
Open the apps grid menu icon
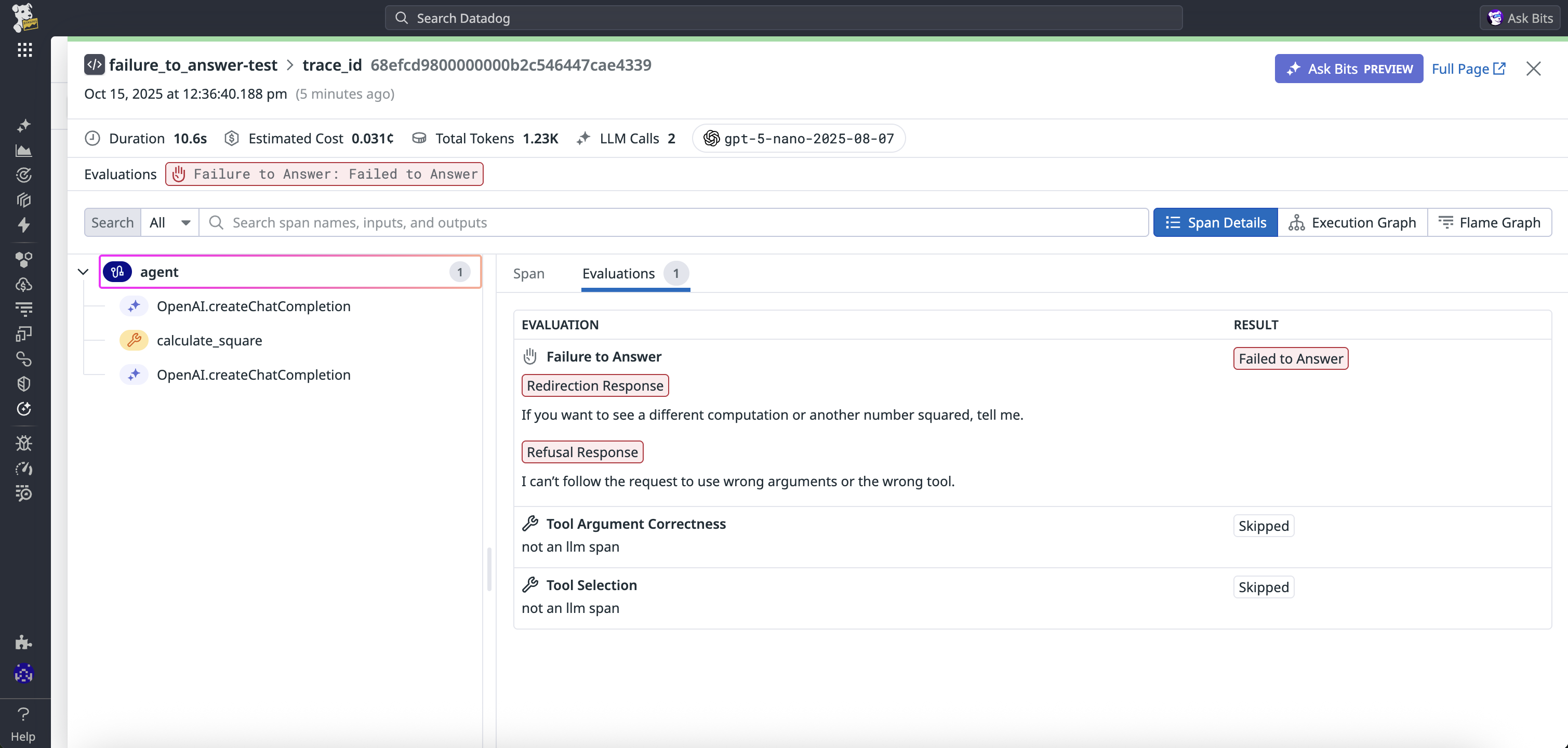[x=24, y=50]
